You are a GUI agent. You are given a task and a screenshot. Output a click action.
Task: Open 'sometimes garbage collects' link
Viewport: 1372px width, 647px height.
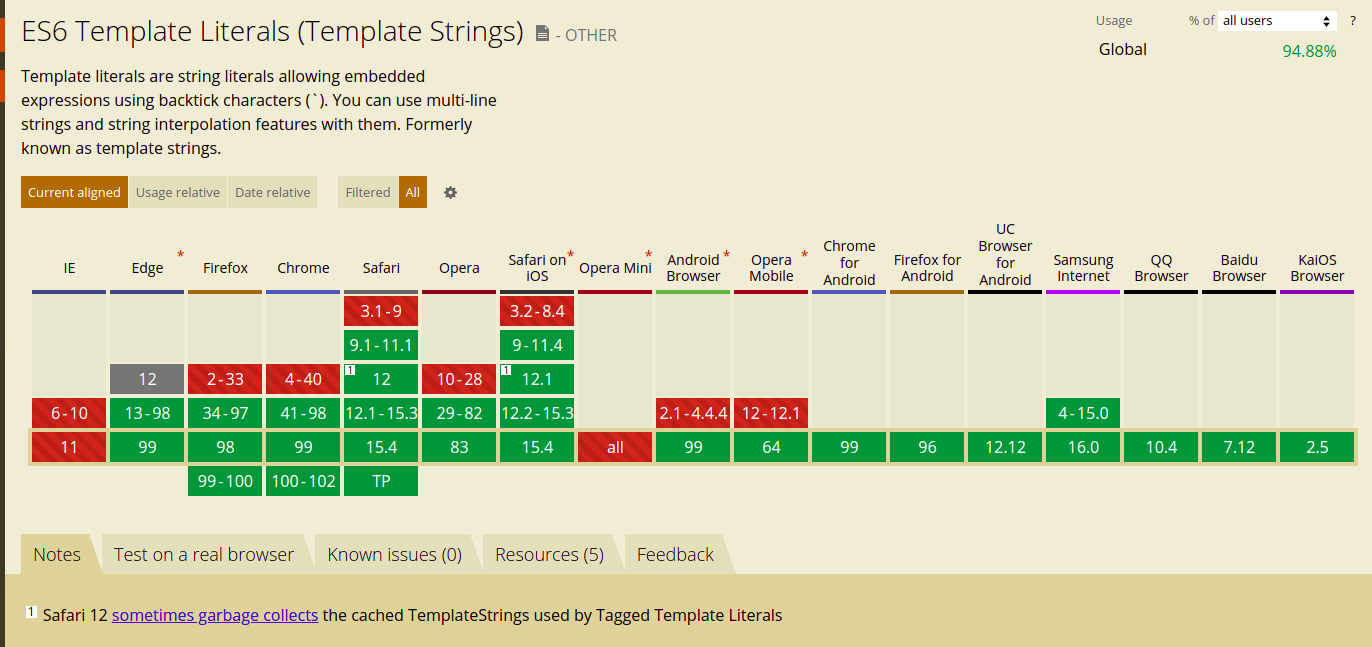[215, 616]
